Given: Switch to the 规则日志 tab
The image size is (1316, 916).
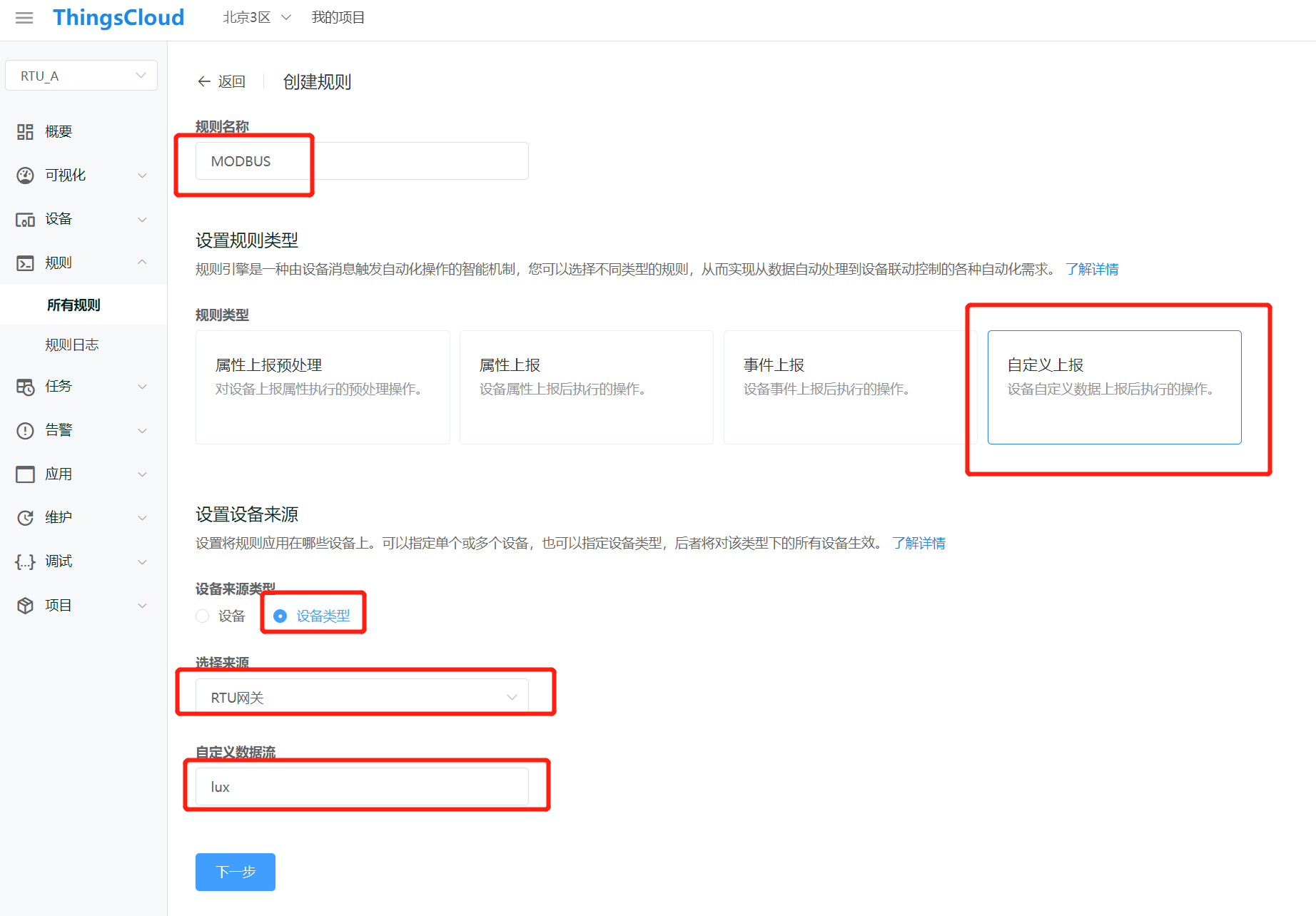Looking at the screenshot, I should (x=72, y=344).
